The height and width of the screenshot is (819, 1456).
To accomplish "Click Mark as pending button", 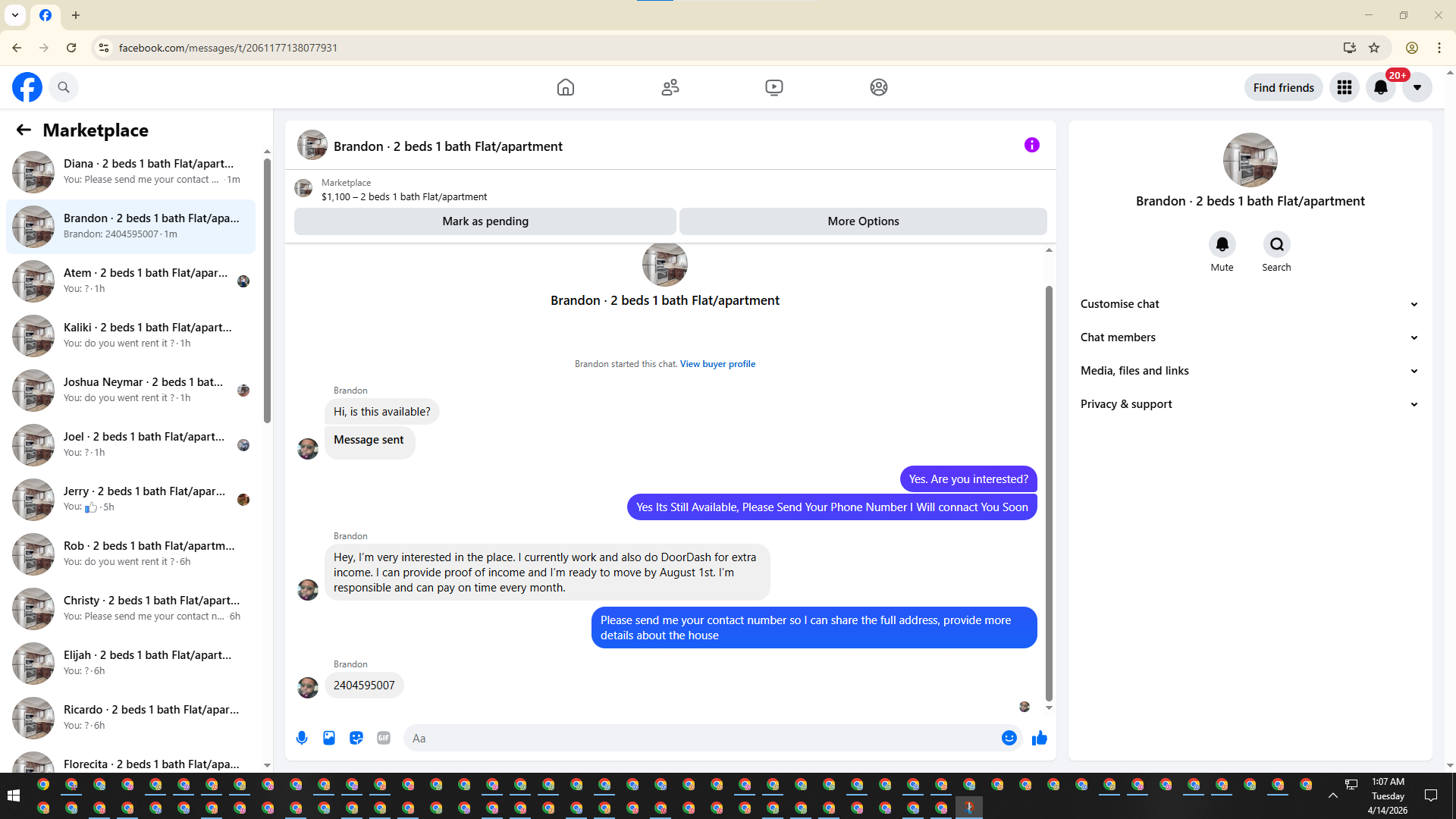I will tap(485, 221).
